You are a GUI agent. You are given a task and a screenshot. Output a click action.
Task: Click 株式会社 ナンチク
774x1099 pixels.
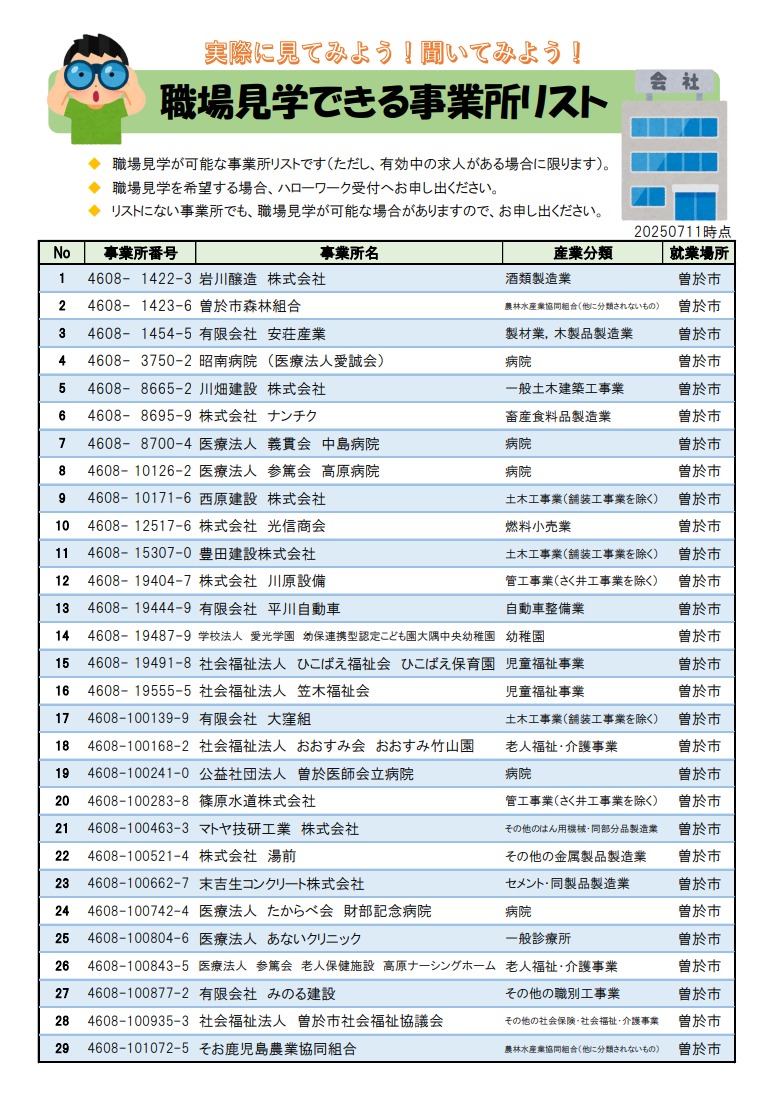(x=258, y=416)
